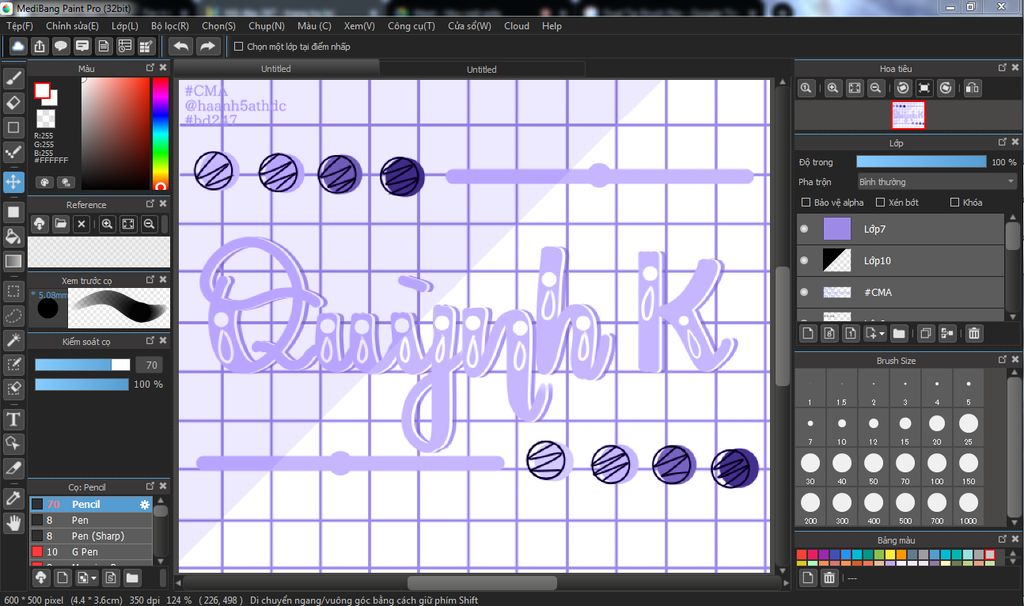Toggle the 'Bảo vệ alpha' checkbox

[x=805, y=202]
